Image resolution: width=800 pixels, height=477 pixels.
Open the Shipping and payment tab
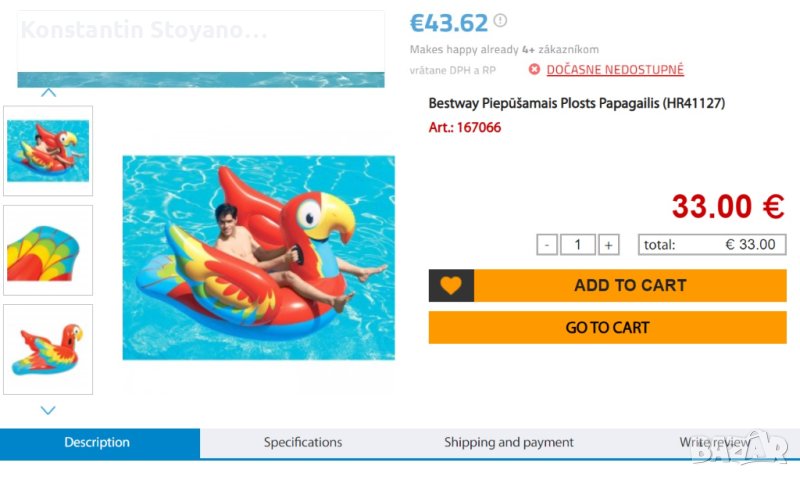point(509,443)
